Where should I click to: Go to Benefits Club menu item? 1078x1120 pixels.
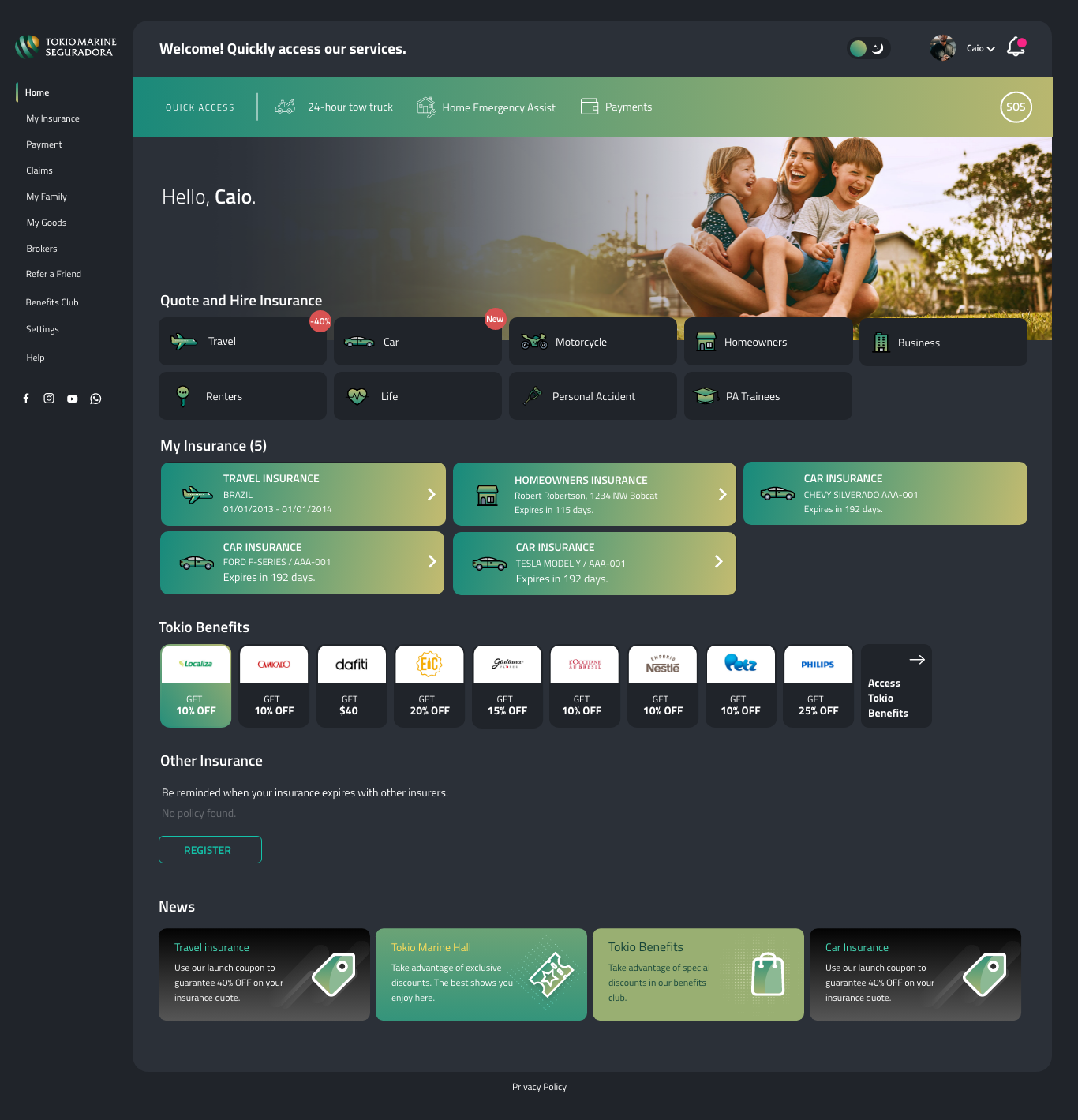[52, 302]
